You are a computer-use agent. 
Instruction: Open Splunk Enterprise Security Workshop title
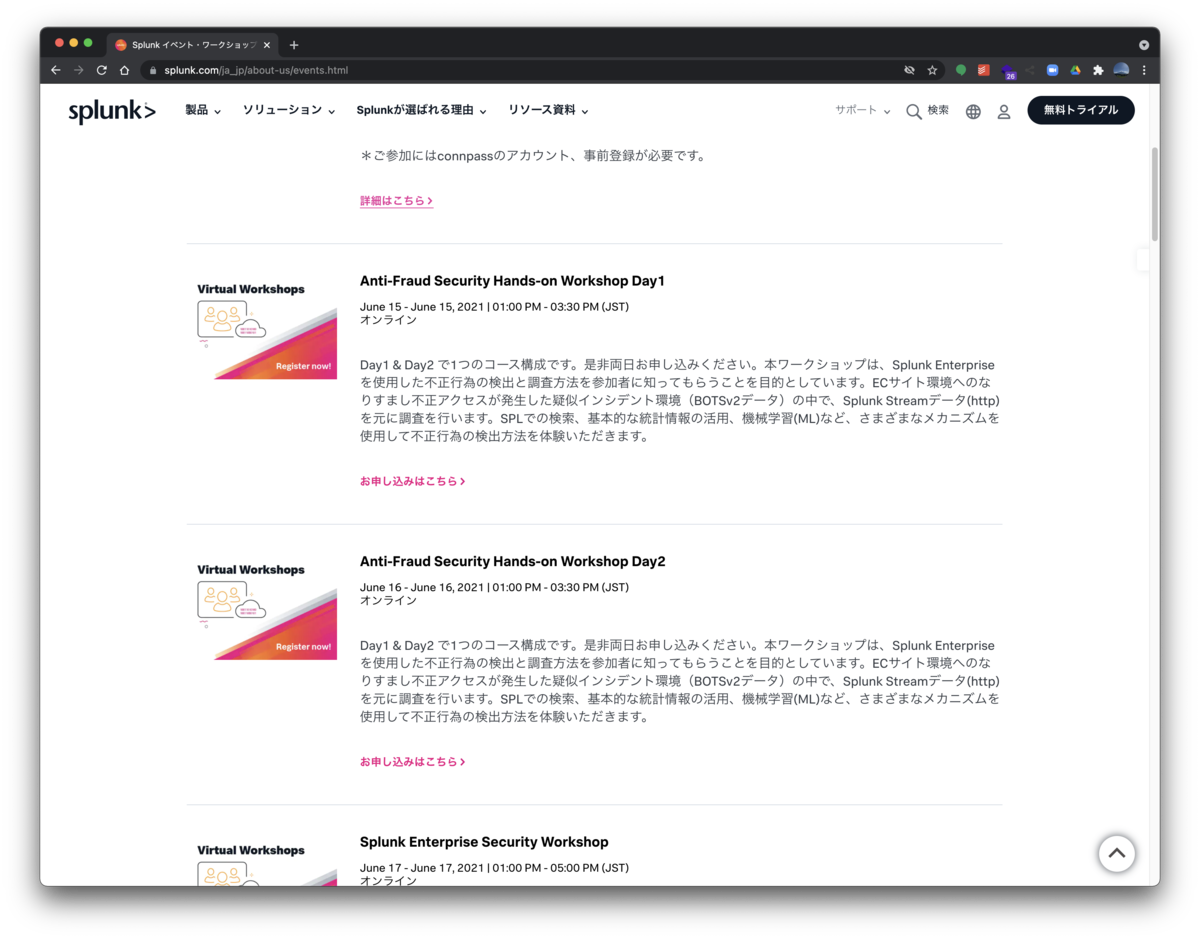click(484, 842)
